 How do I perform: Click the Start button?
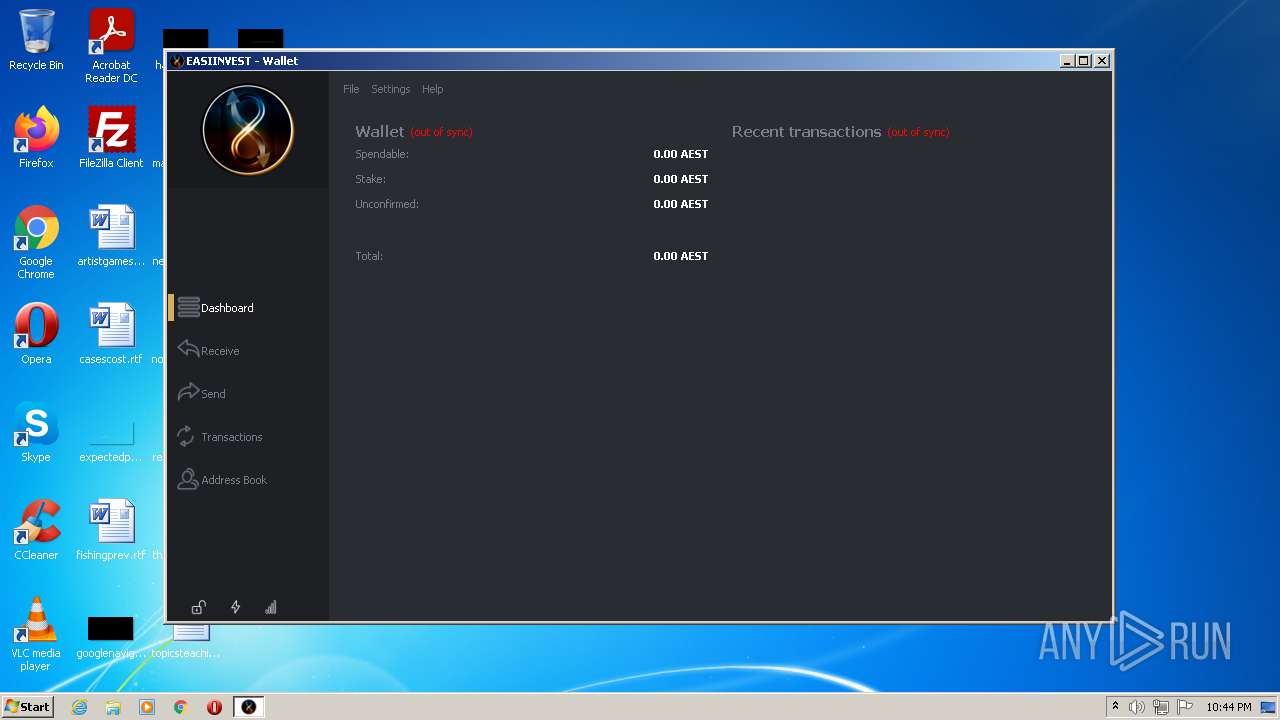click(x=27, y=707)
